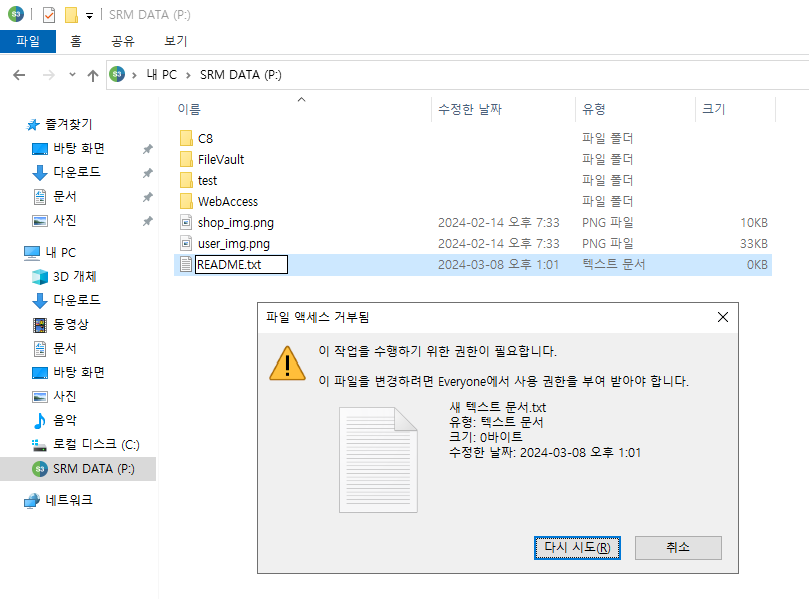
Task: Select the FileVault folder name
Action: 221,159
